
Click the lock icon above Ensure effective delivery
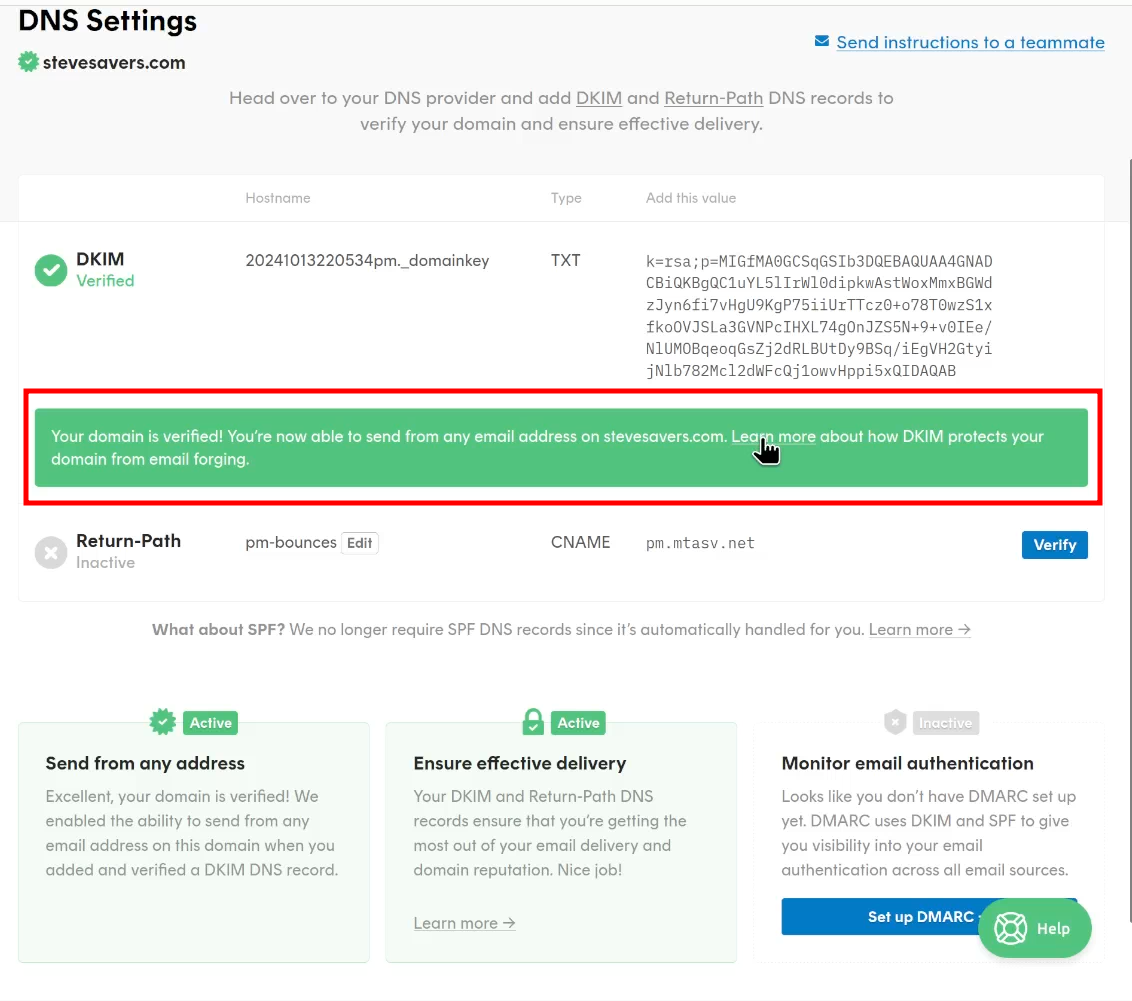click(x=533, y=721)
